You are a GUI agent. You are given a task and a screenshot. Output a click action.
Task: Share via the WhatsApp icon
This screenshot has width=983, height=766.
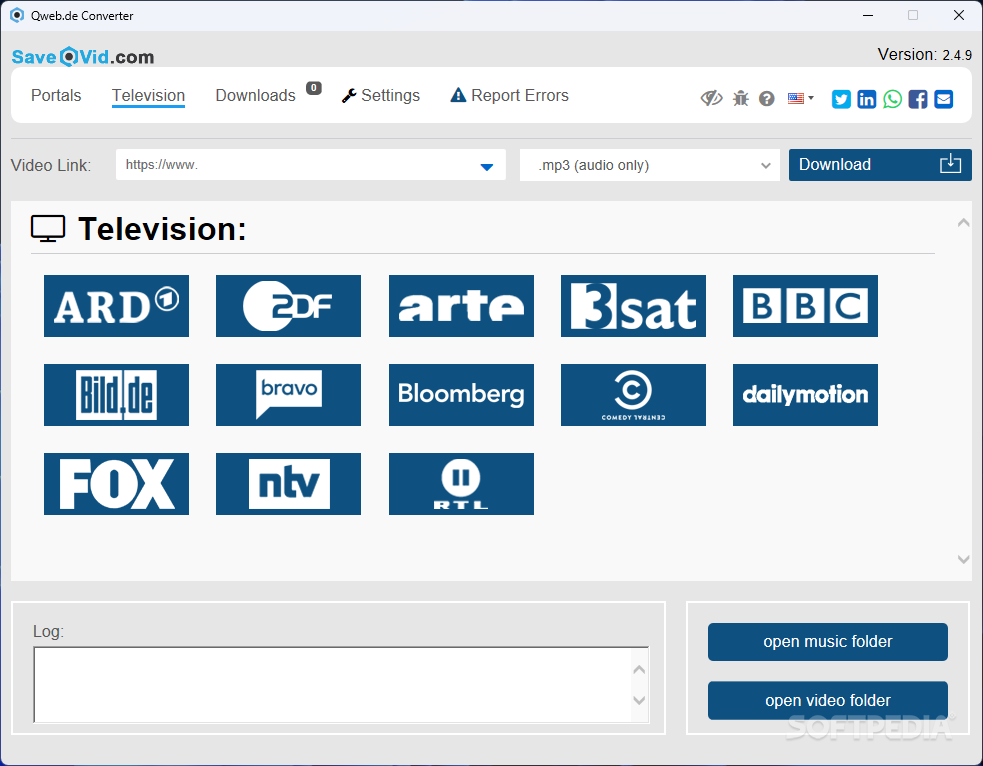tap(893, 99)
